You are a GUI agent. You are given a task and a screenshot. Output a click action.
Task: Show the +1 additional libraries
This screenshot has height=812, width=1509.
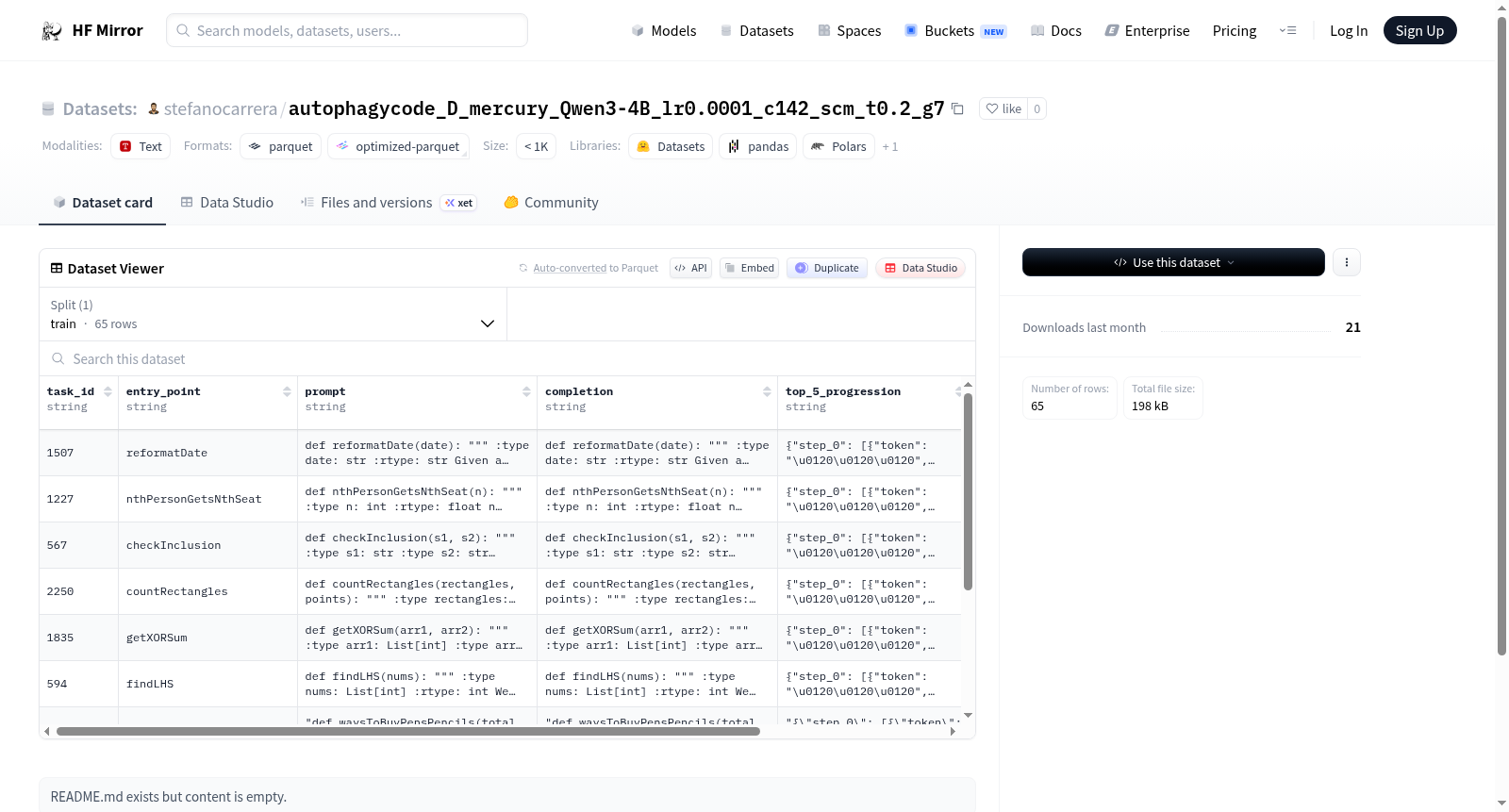click(x=890, y=147)
